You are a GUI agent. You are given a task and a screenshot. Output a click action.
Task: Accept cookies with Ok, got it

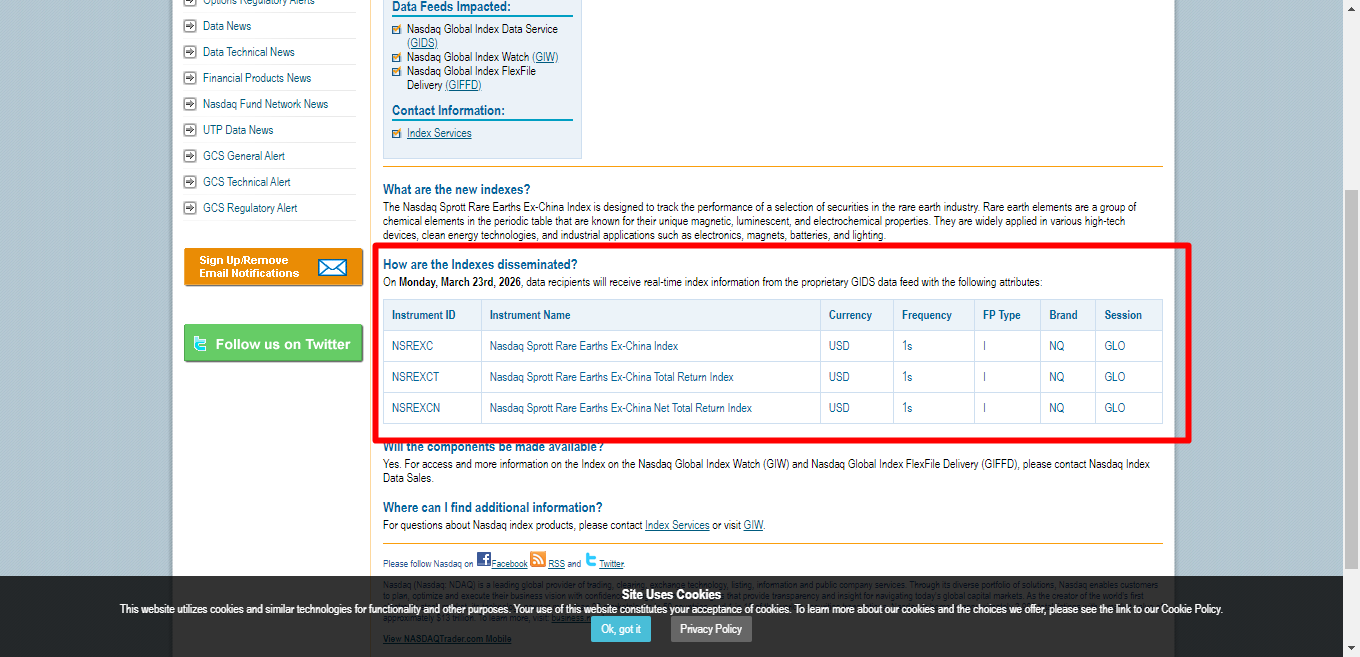(620, 629)
